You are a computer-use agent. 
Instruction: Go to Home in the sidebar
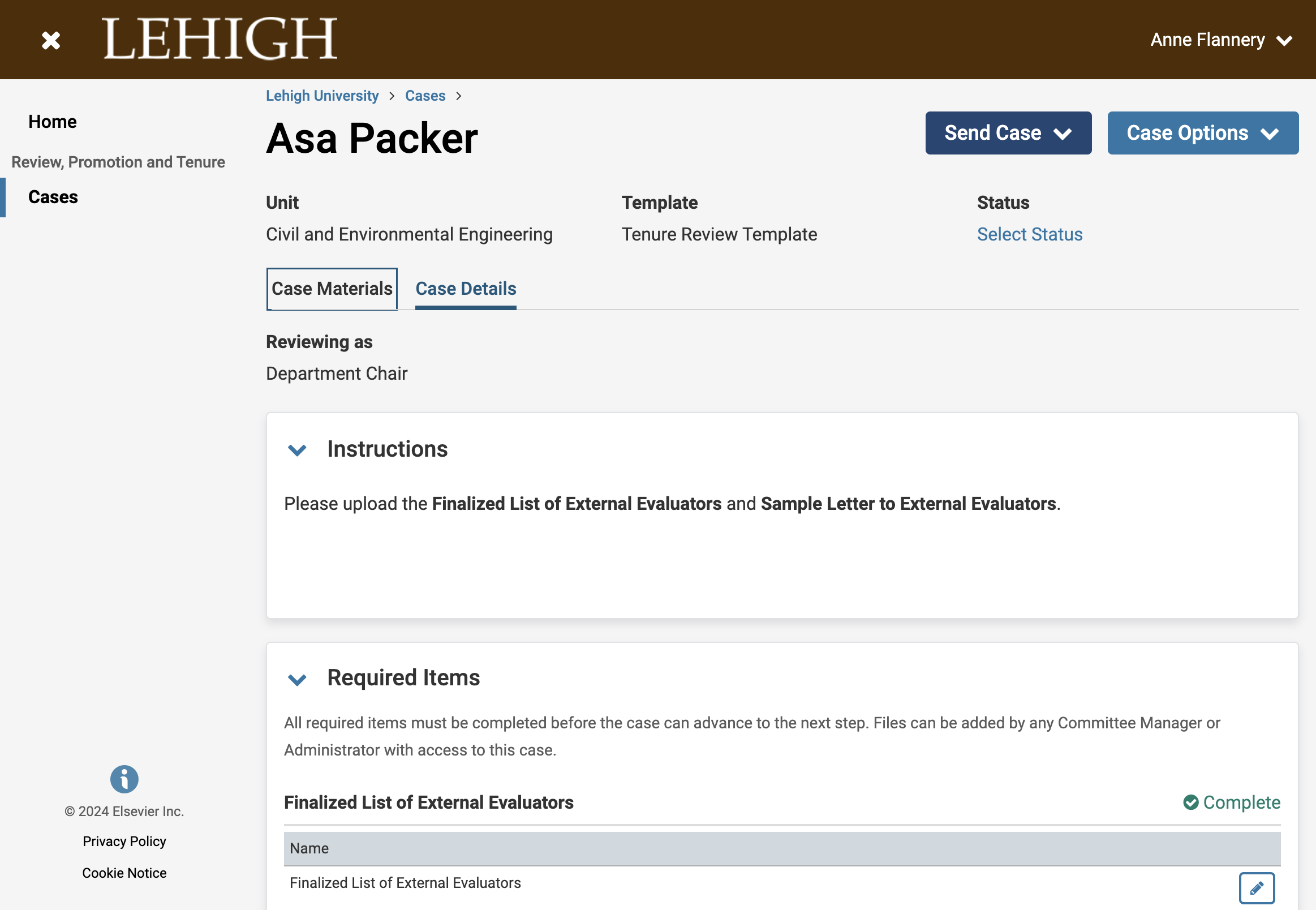(53, 122)
